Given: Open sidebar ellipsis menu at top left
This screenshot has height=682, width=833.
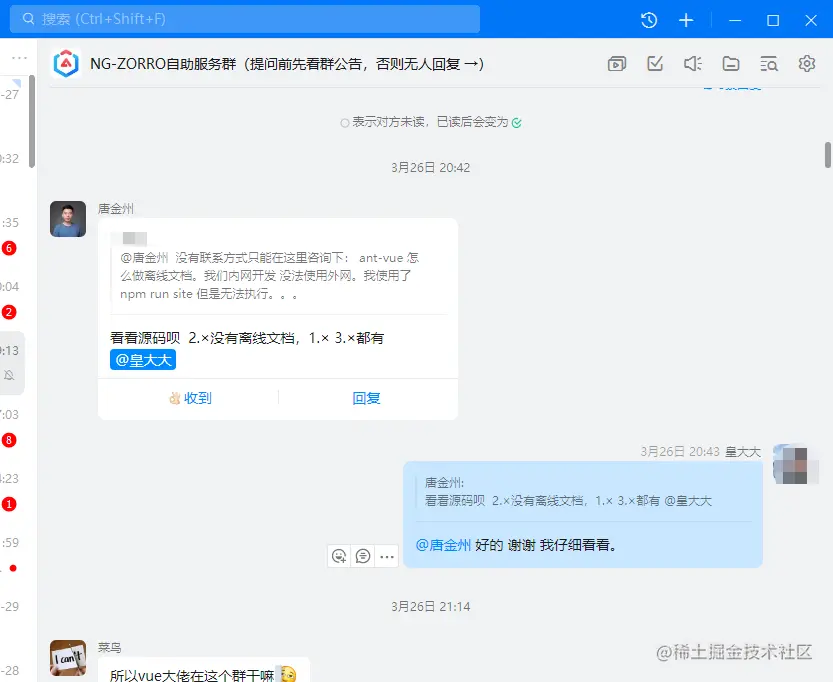Looking at the screenshot, I should [19, 57].
